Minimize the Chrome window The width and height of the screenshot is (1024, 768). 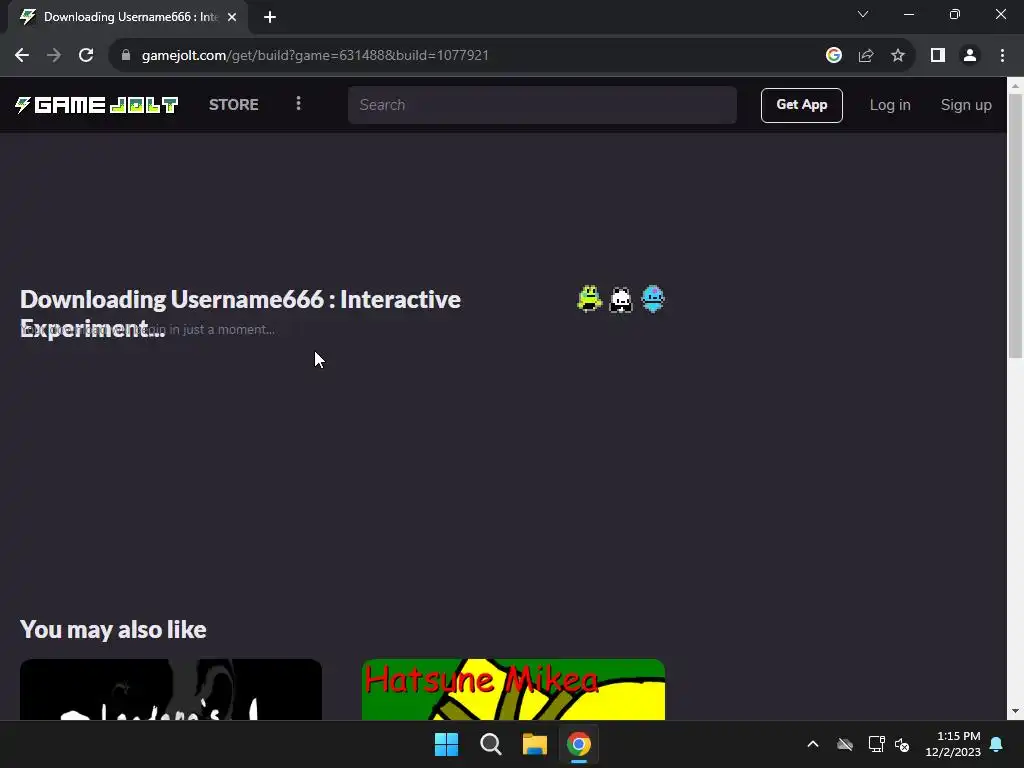909,14
